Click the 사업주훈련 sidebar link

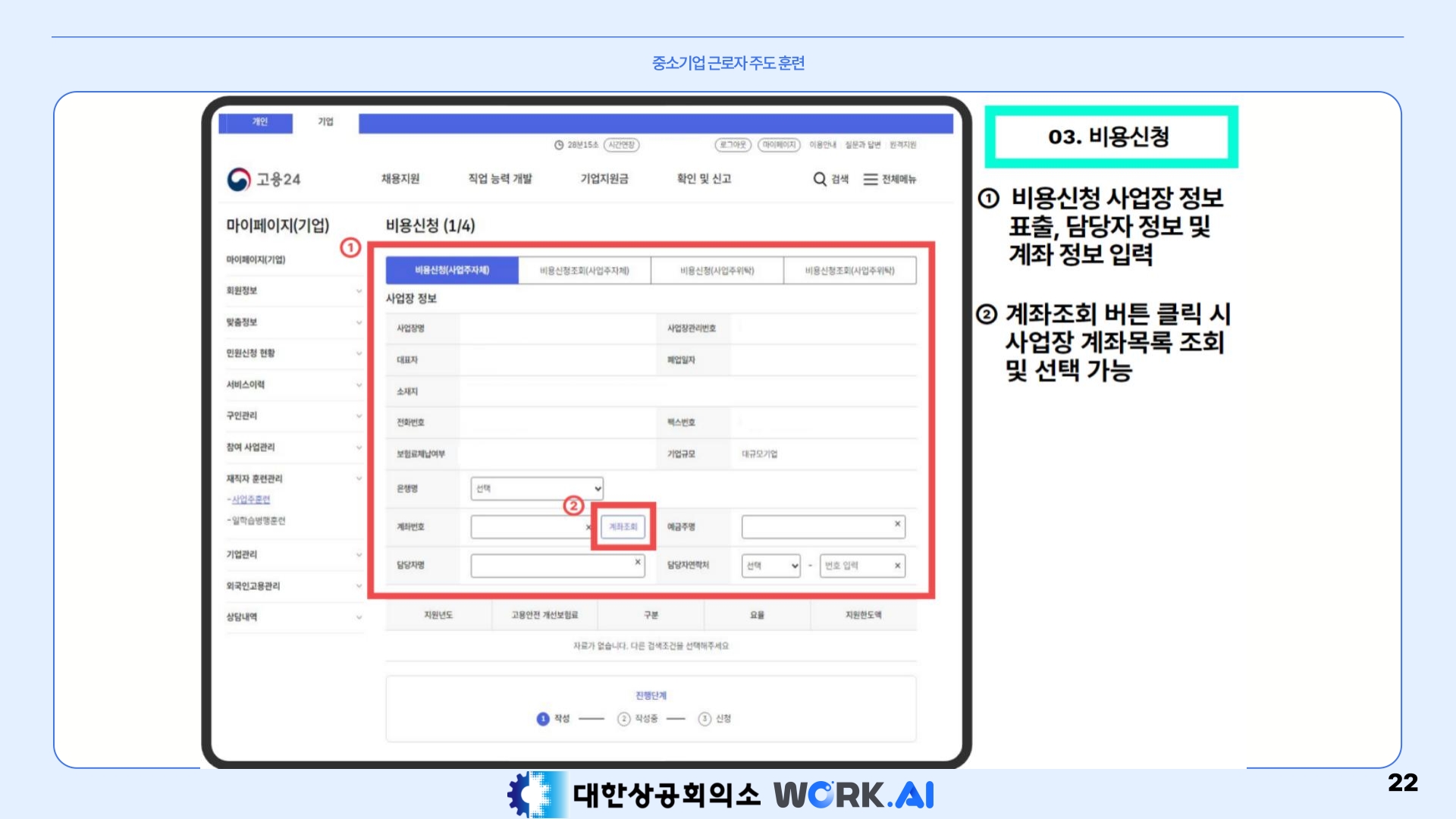[251, 499]
